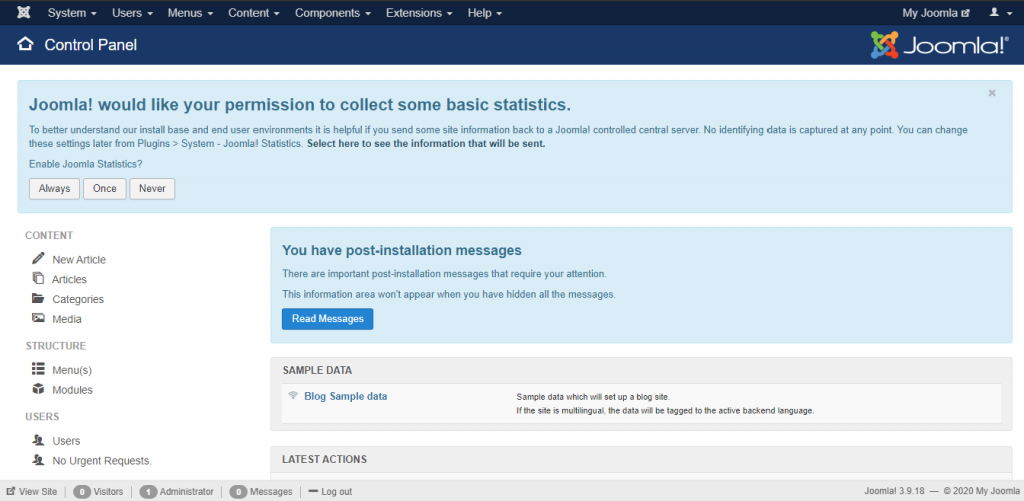The height and width of the screenshot is (501, 1024).
Task: Open Media manager link
Action: (67, 319)
